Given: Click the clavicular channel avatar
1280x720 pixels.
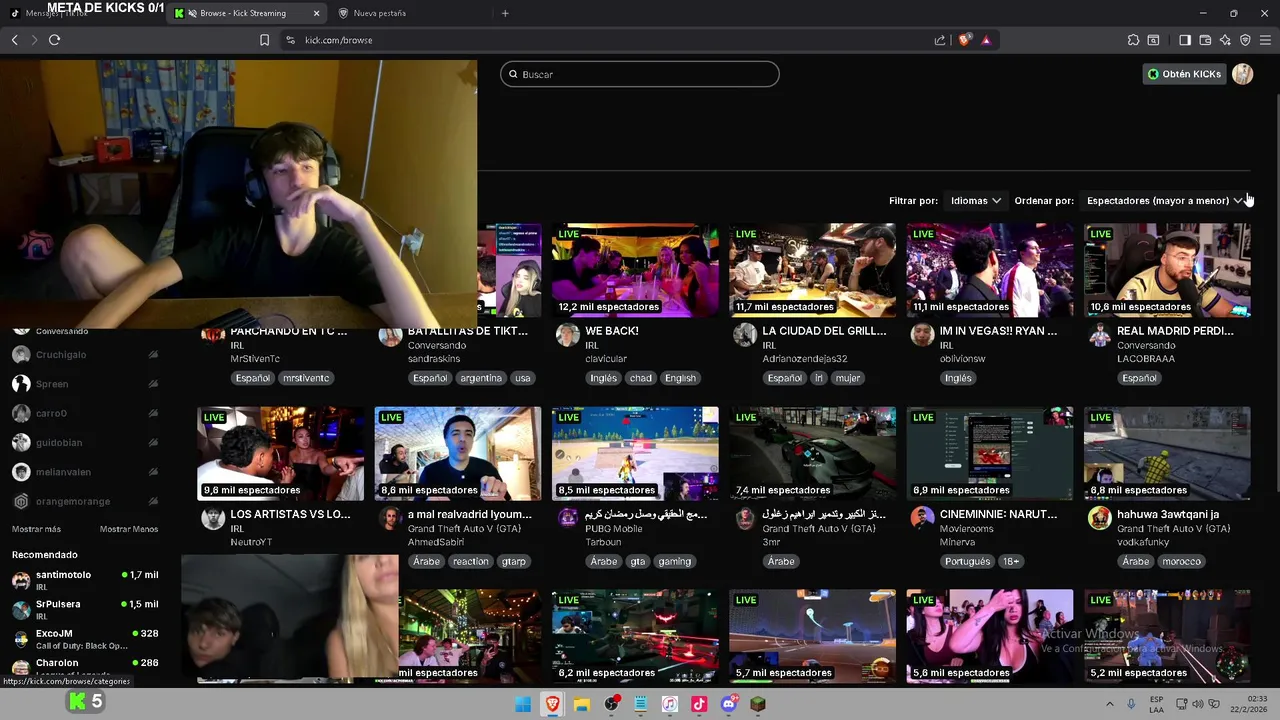Looking at the screenshot, I should point(567,335).
